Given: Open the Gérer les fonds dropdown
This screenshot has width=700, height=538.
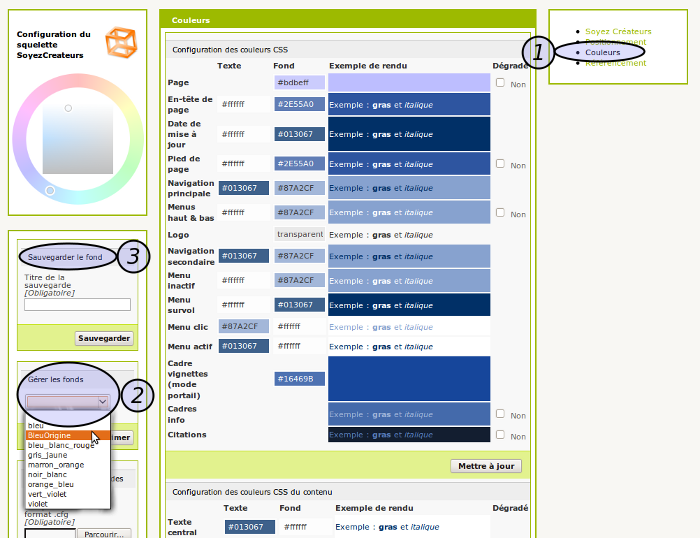Looking at the screenshot, I should pos(67,401).
